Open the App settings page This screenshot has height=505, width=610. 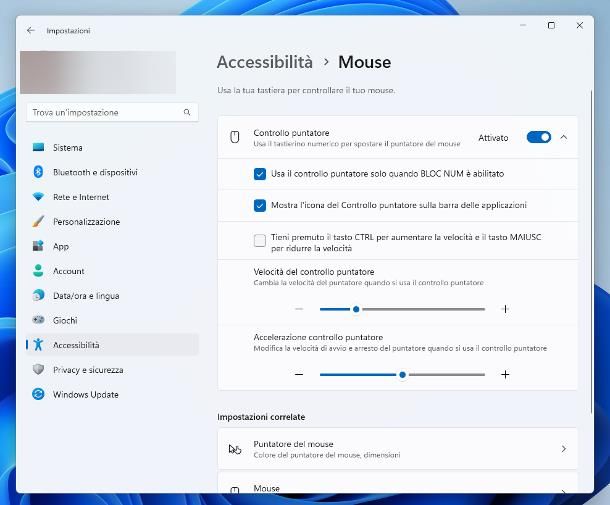point(112,246)
